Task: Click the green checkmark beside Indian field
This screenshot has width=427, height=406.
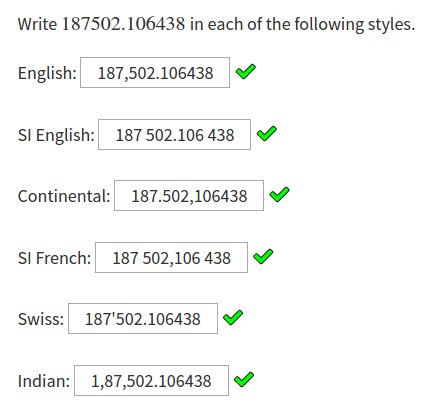Action: point(244,380)
